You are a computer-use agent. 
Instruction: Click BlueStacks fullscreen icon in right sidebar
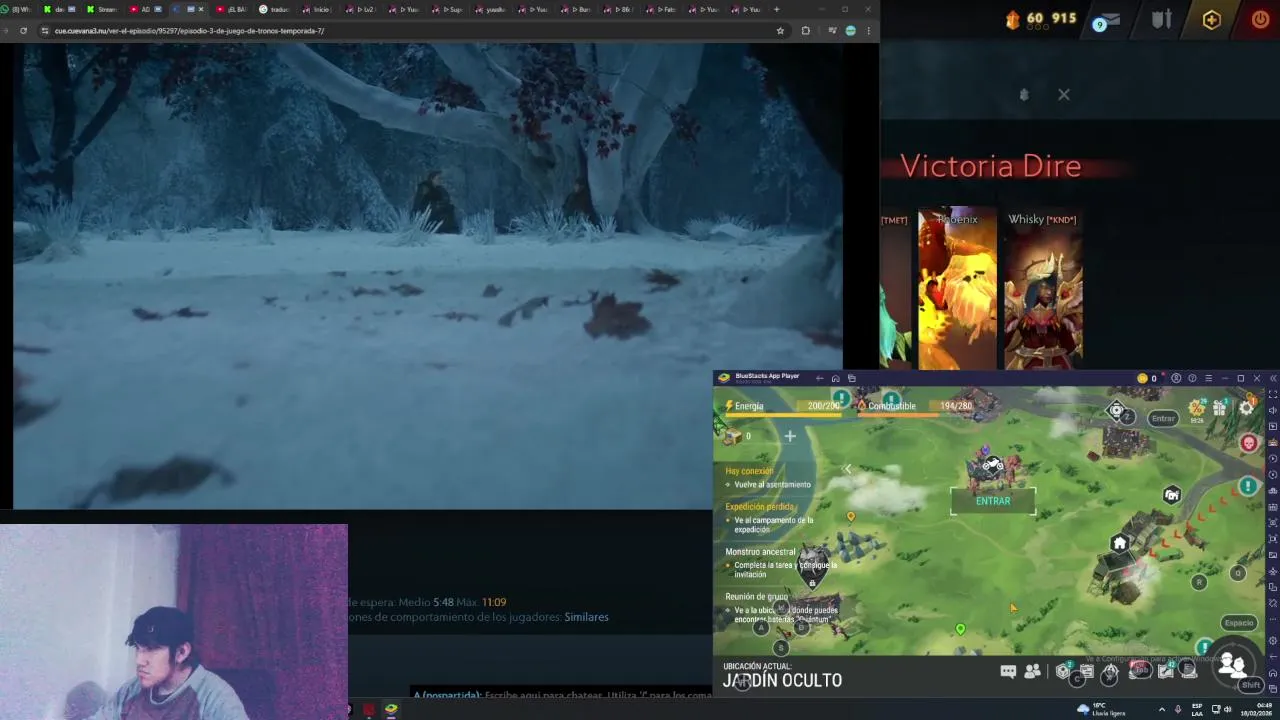point(1273,394)
